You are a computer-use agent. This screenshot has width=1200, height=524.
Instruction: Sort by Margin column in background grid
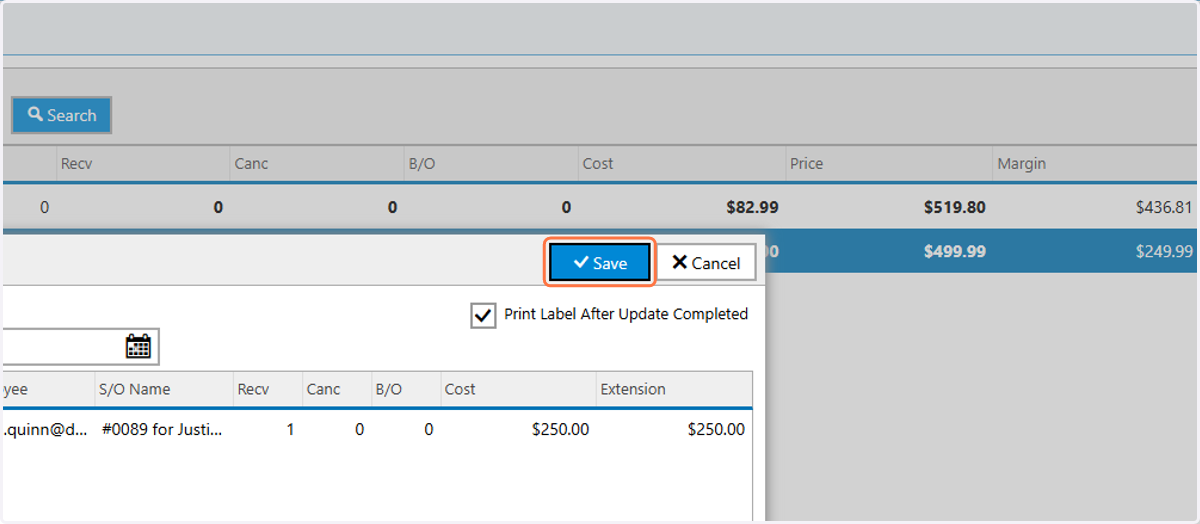click(x=1095, y=163)
